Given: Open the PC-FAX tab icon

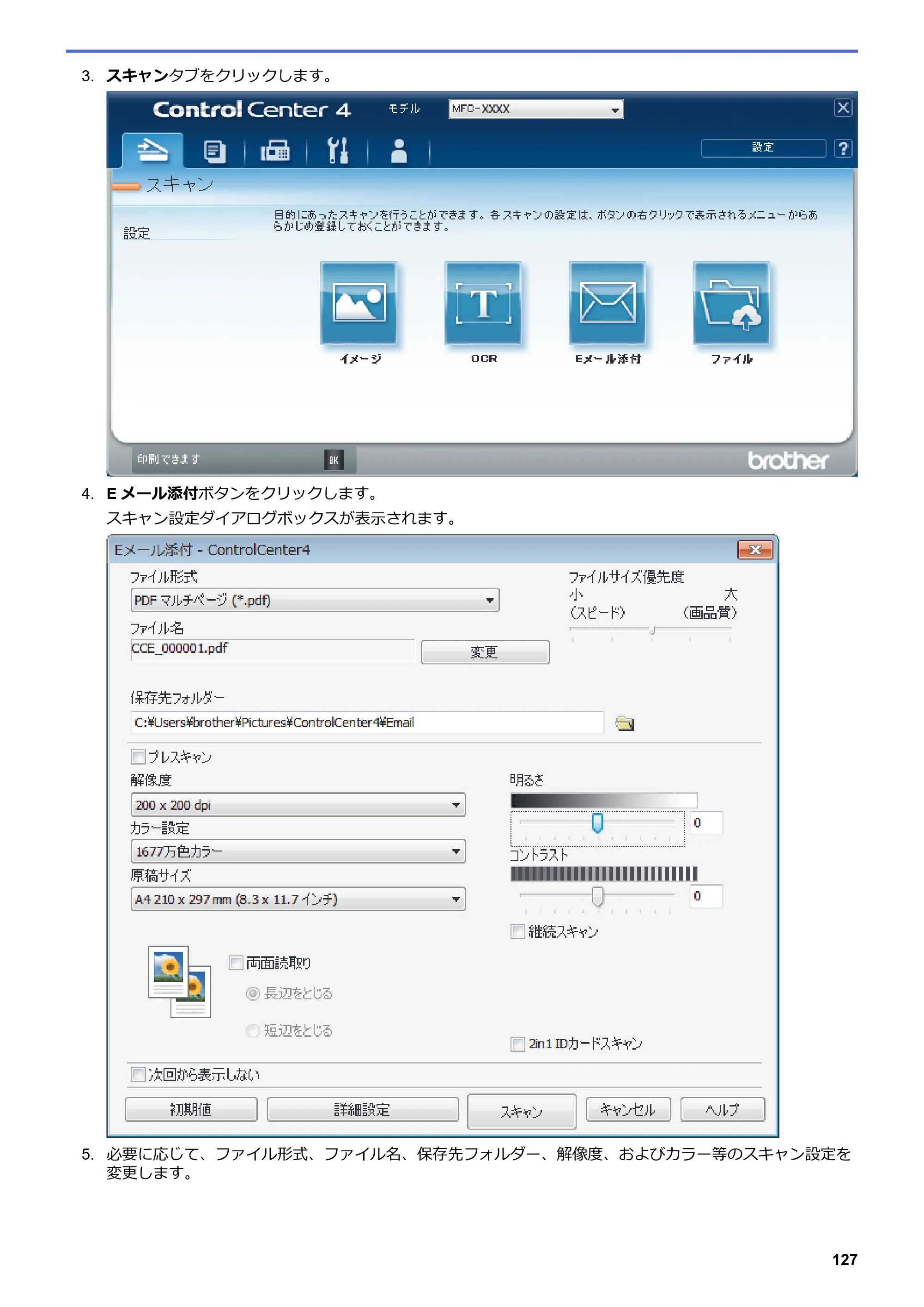Looking at the screenshot, I should pyautogui.click(x=275, y=152).
